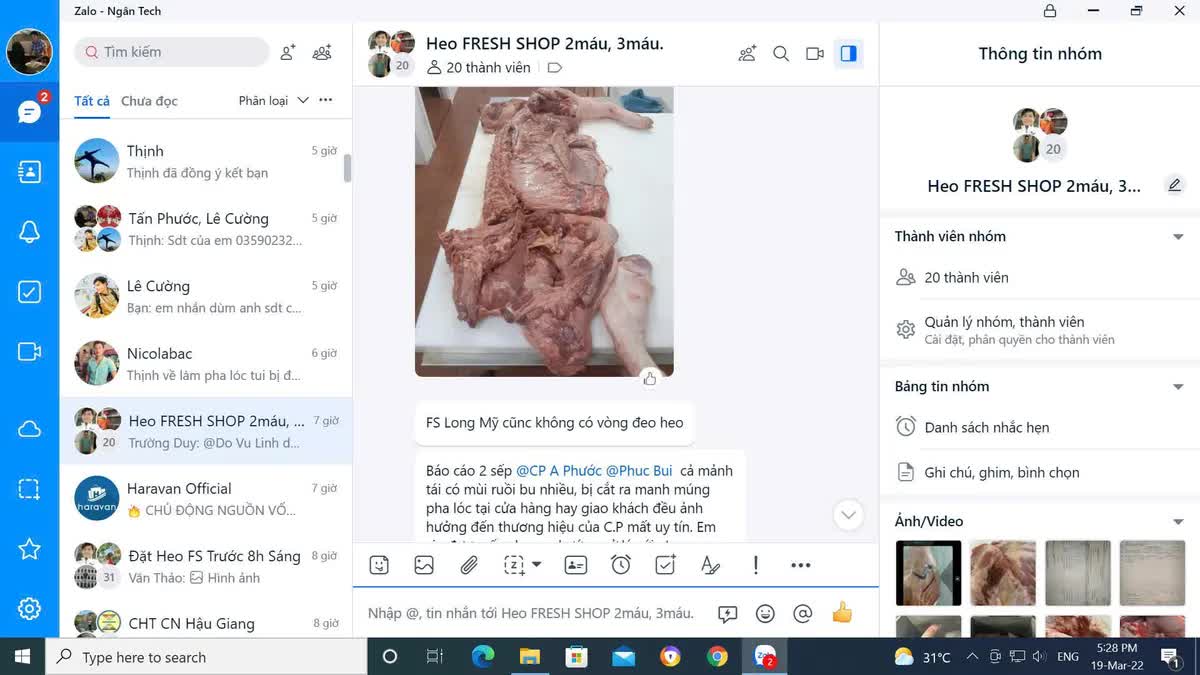The width and height of the screenshot is (1200, 675).
Task: Mark message as important with exclamation icon
Action: pos(756,565)
